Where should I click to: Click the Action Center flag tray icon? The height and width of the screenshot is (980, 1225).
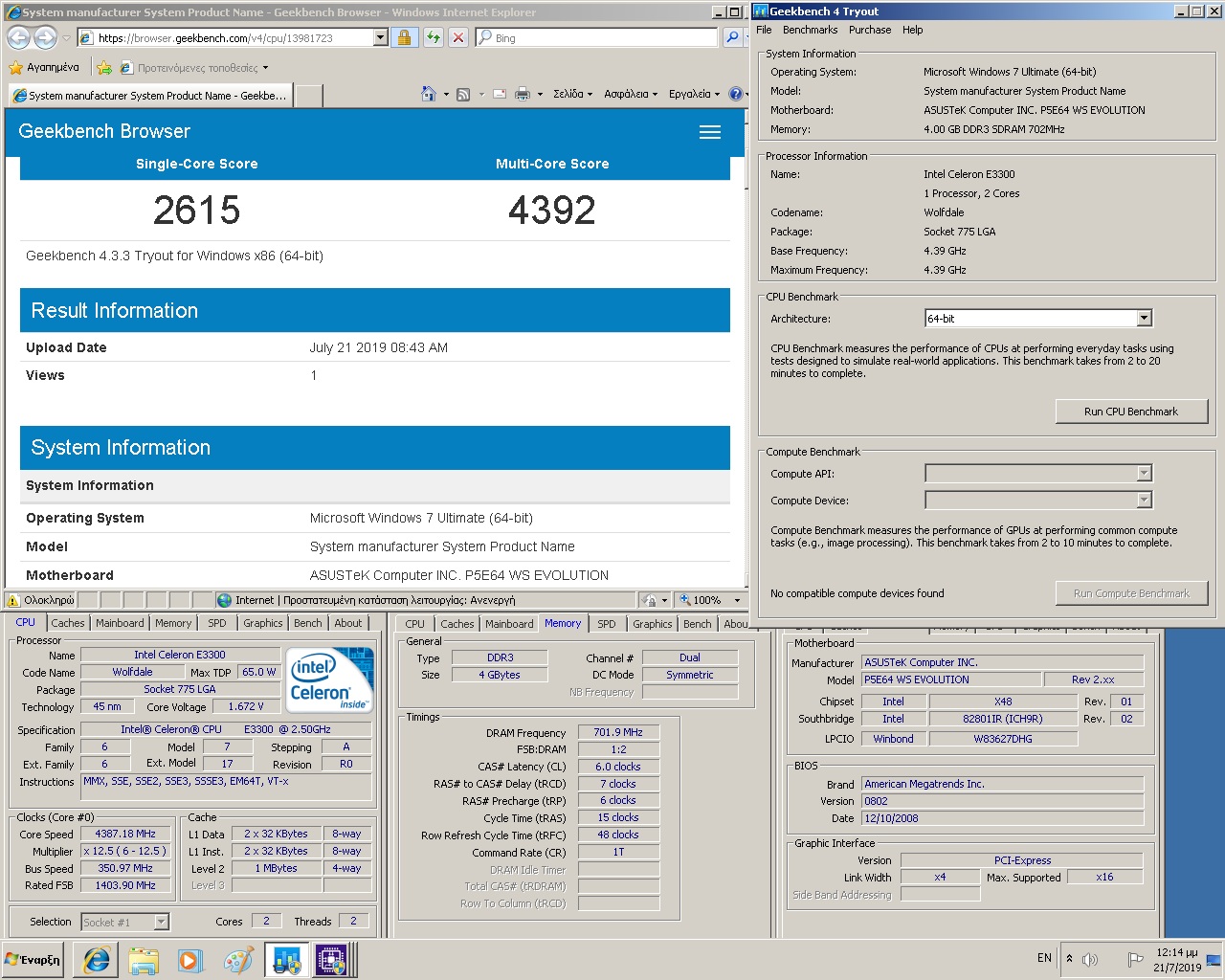coord(1135,959)
